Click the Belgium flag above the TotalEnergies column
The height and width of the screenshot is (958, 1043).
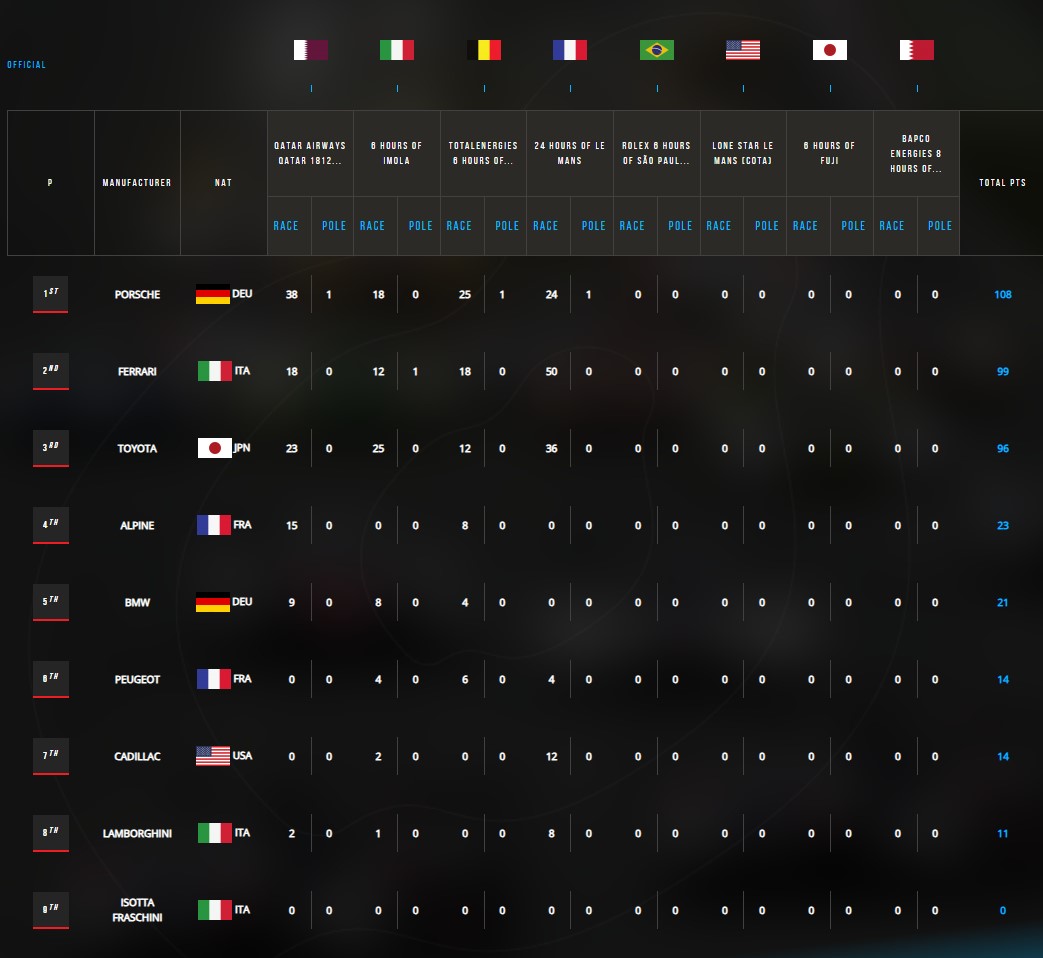click(x=484, y=50)
